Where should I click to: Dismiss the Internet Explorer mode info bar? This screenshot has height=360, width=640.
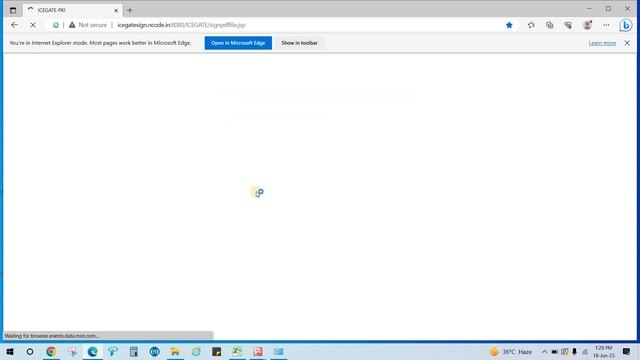(x=627, y=43)
